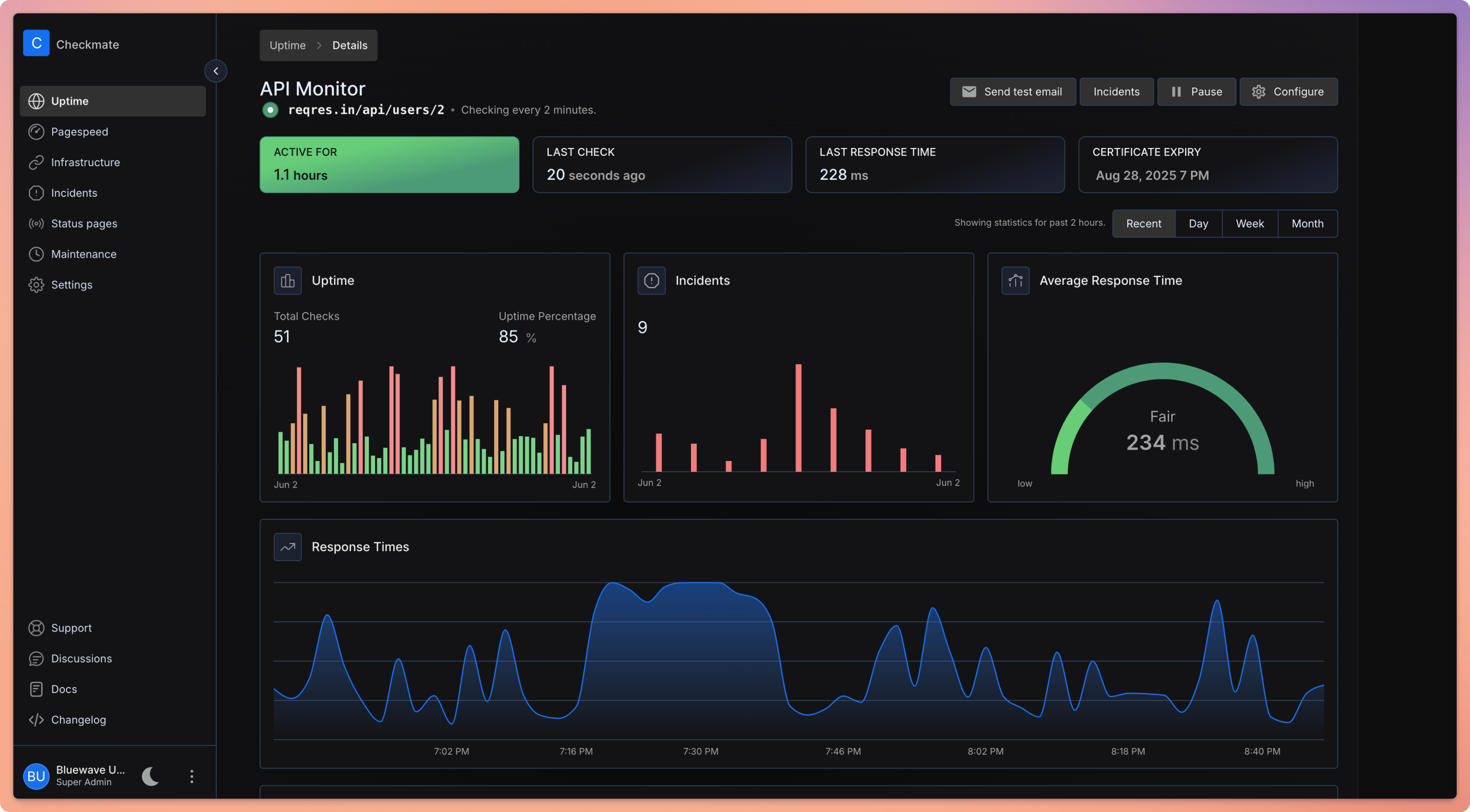The height and width of the screenshot is (812, 1470).
Task: Click the Configure button
Action: (1288, 92)
